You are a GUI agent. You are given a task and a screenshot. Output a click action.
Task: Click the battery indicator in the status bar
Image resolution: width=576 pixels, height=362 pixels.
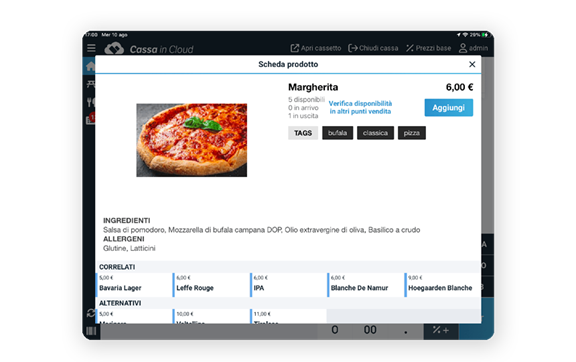485,35
